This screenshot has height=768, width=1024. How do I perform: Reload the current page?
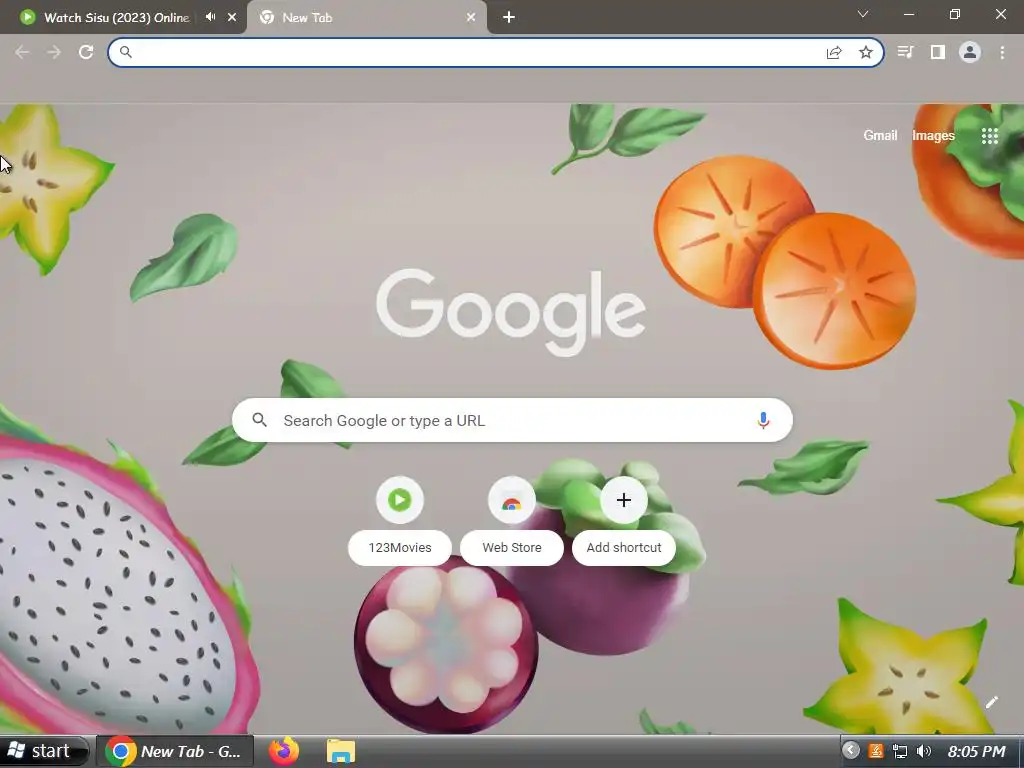point(86,52)
